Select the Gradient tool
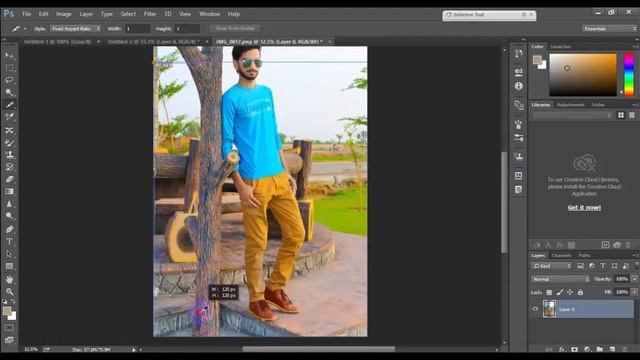The height and width of the screenshot is (360, 640). click(9, 191)
